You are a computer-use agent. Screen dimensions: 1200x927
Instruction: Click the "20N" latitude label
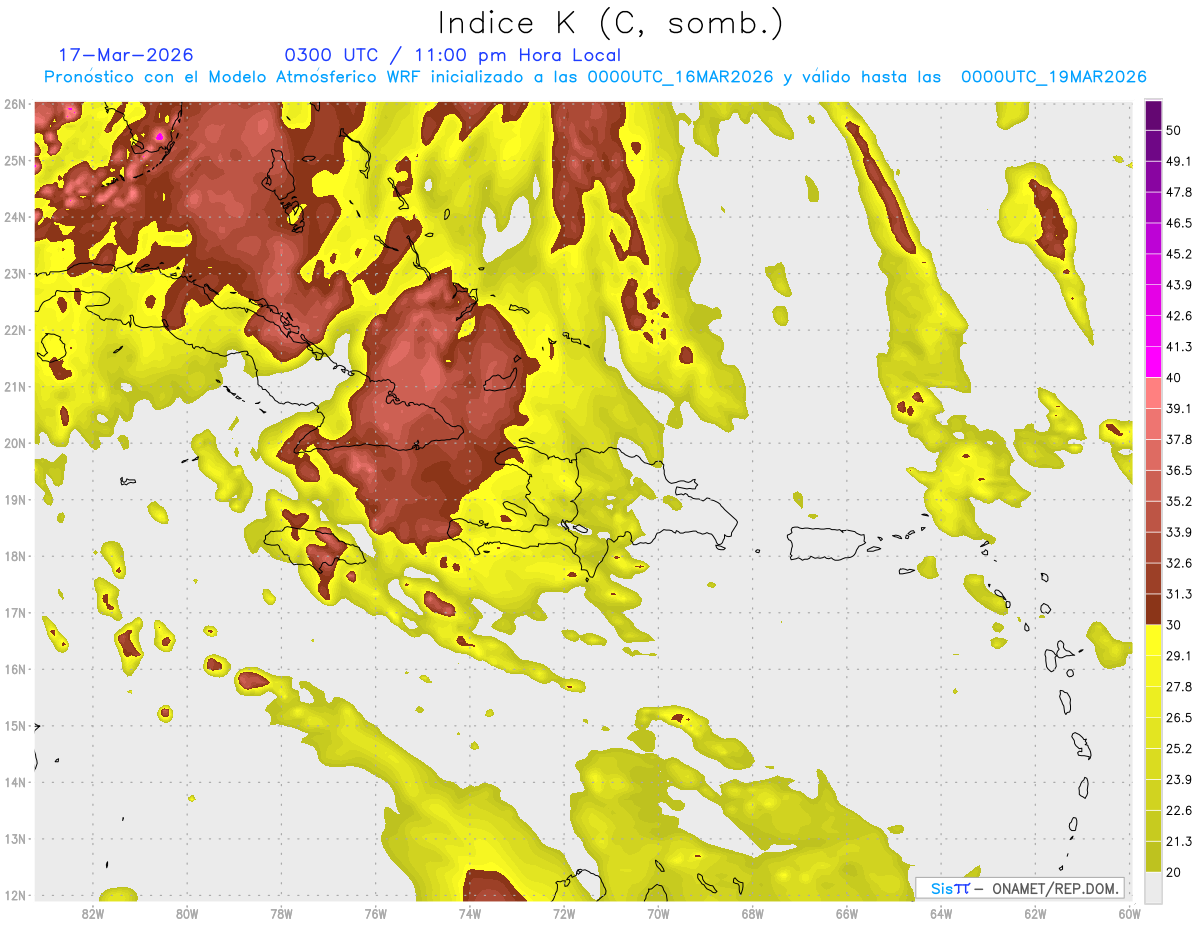(x=15, y=443)
